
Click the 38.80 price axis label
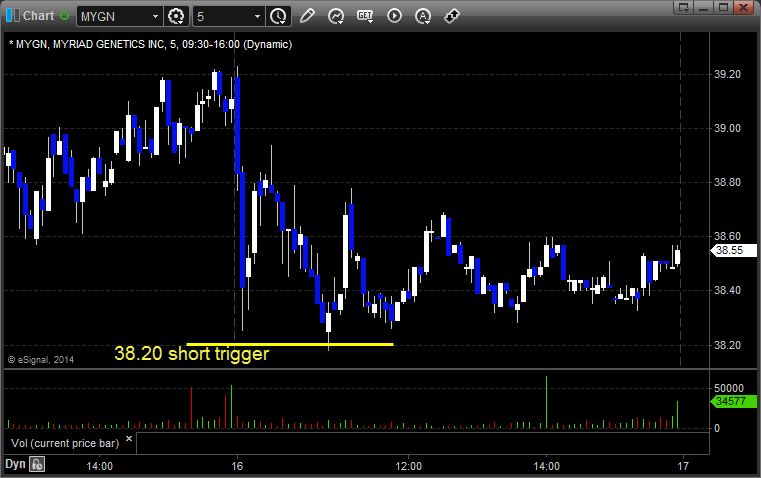pyautogui.click(x=727, y=182)
